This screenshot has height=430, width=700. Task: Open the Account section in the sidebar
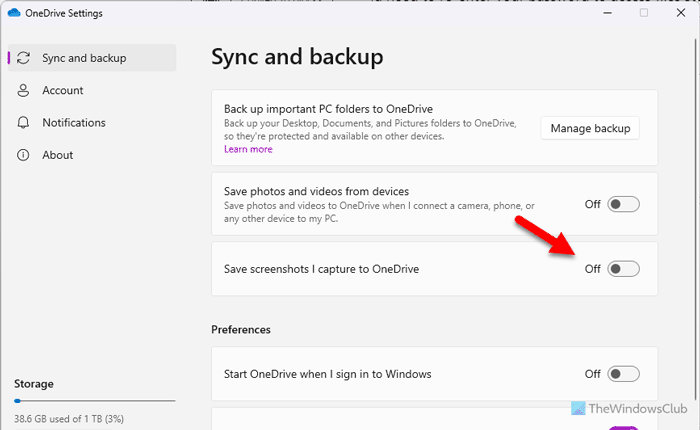tap(62, 90)
